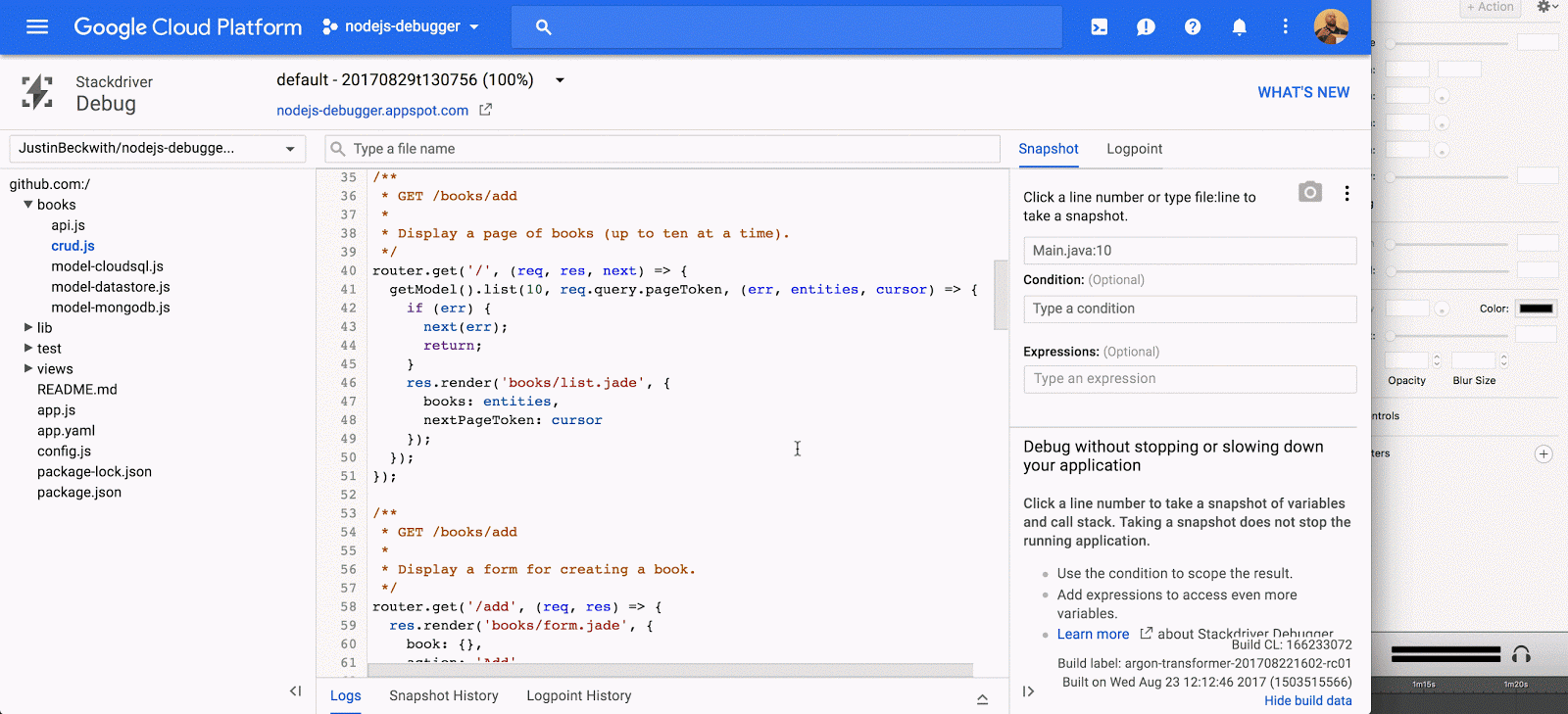Collapse the books folder
Image resolution: width=1568 pixels, height=714 pixels.
[28, 205]
